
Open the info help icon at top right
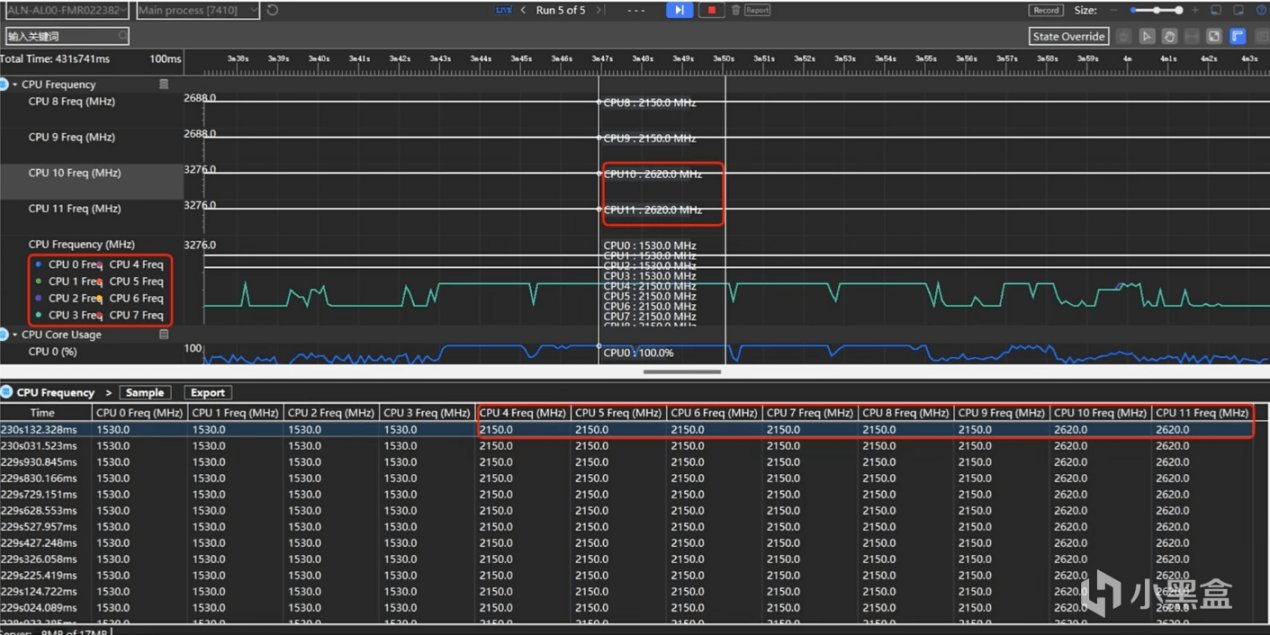pos(1261,10)
